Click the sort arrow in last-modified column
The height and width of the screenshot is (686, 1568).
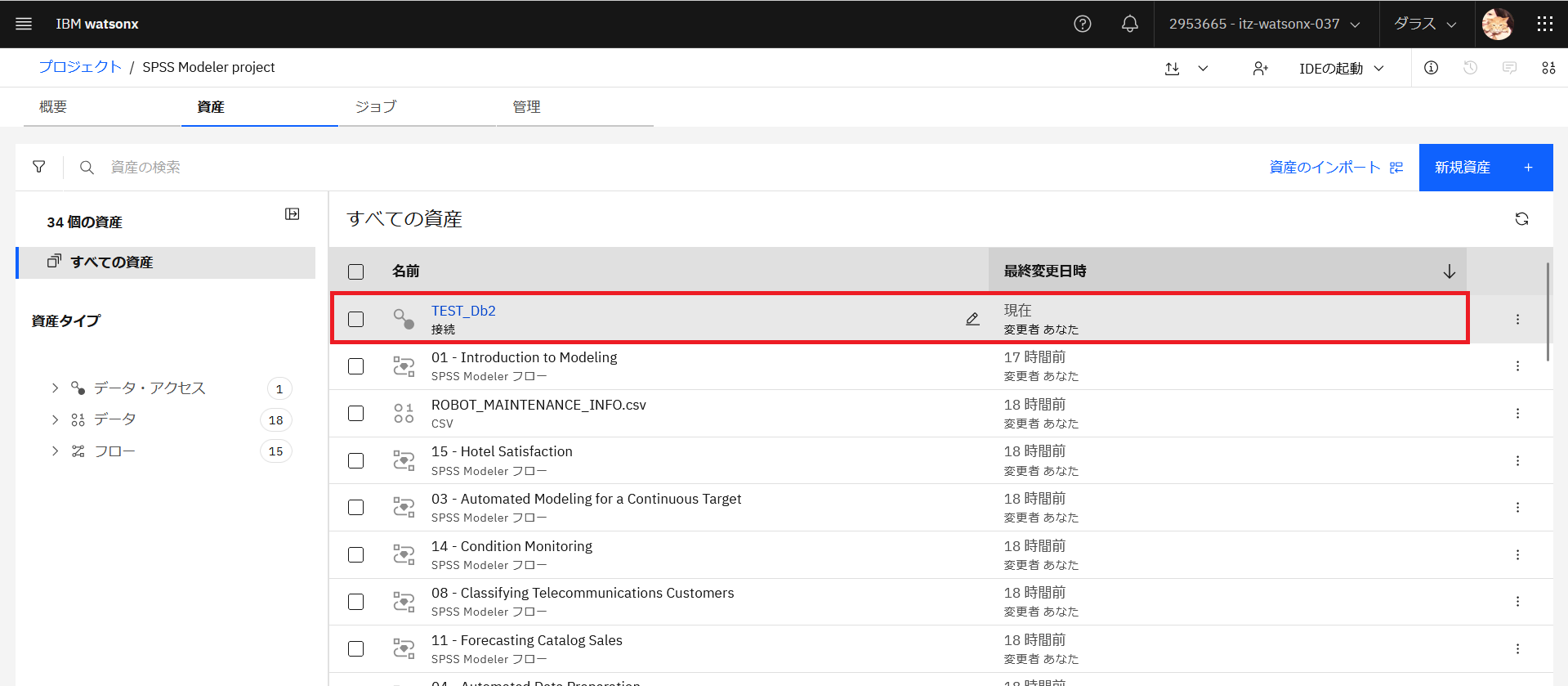point(1450,271)
